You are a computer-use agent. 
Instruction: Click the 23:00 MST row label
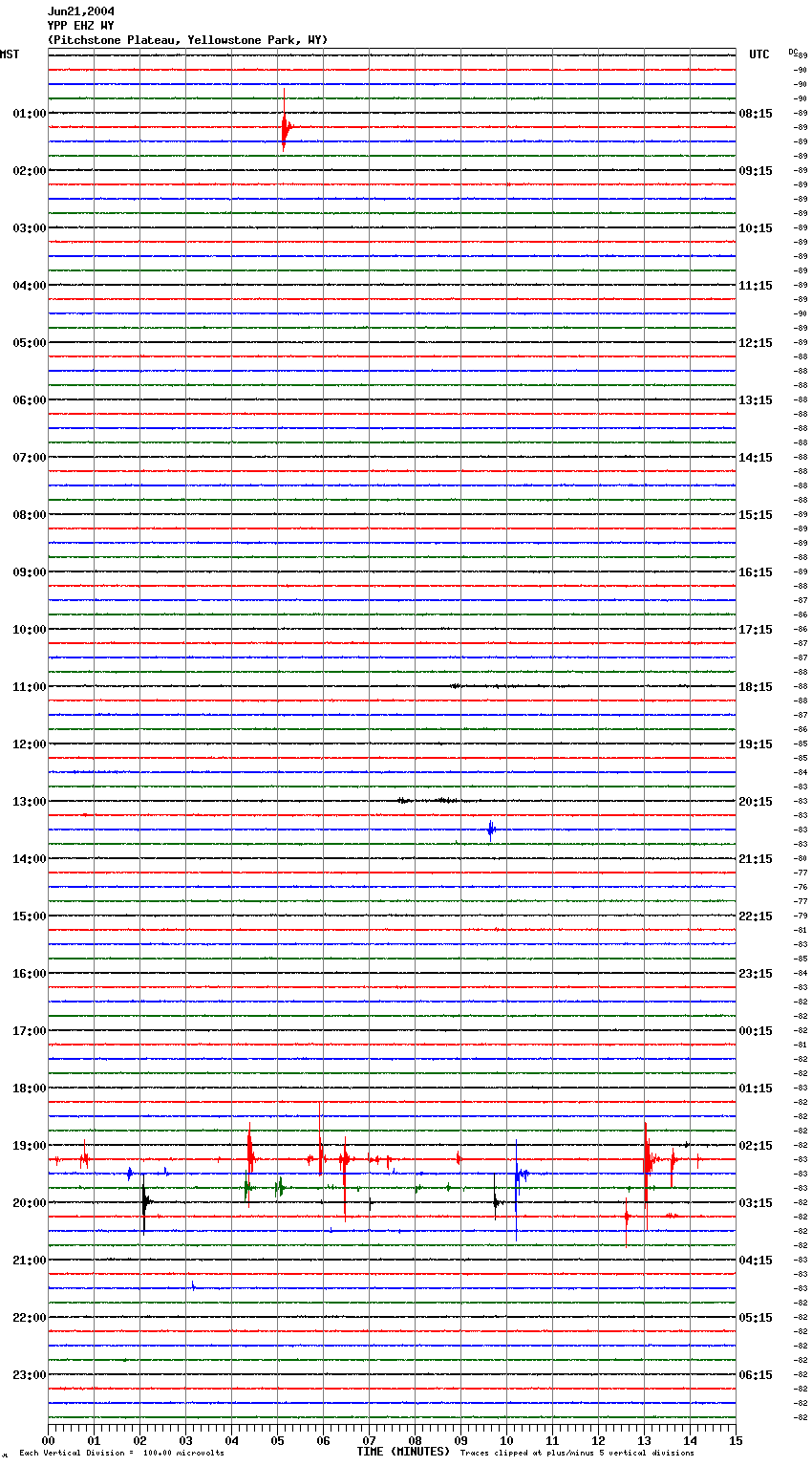coord(30,1375)
